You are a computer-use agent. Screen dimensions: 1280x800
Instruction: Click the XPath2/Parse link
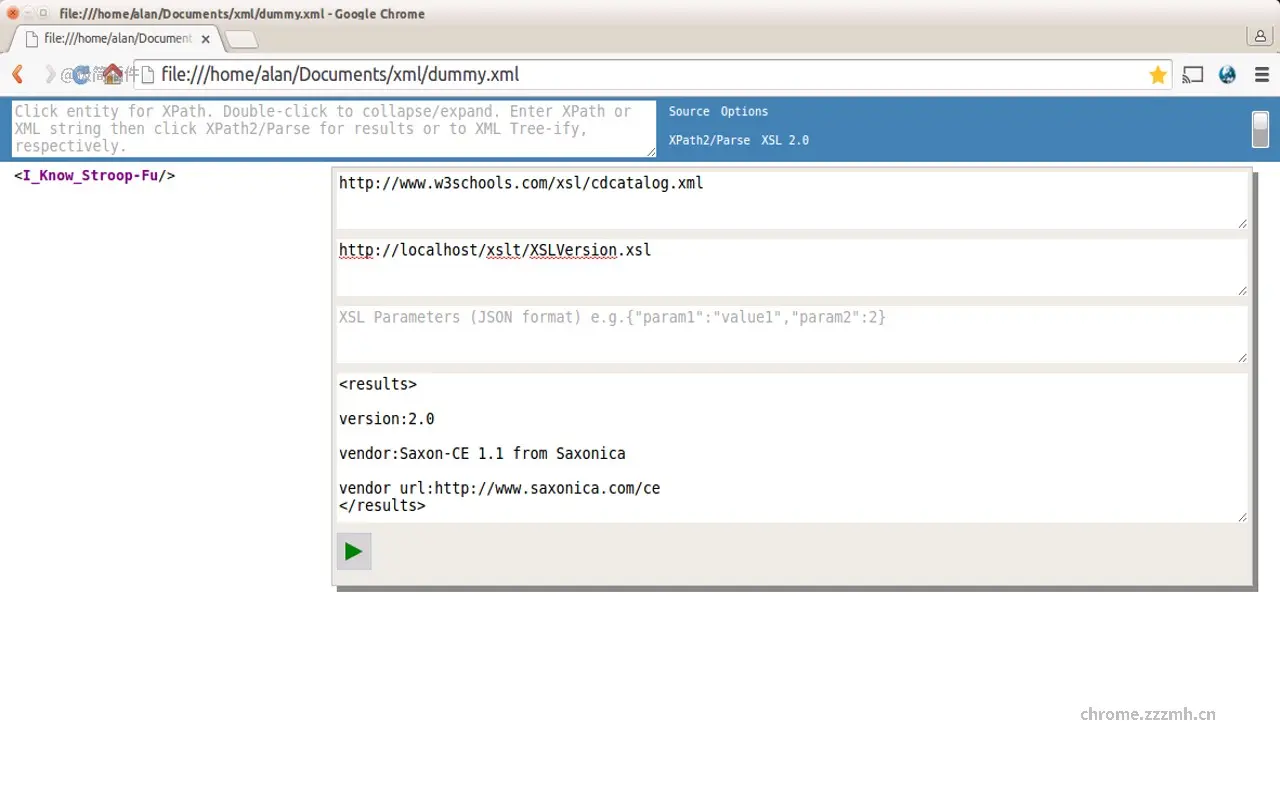[x=709, y=141]
